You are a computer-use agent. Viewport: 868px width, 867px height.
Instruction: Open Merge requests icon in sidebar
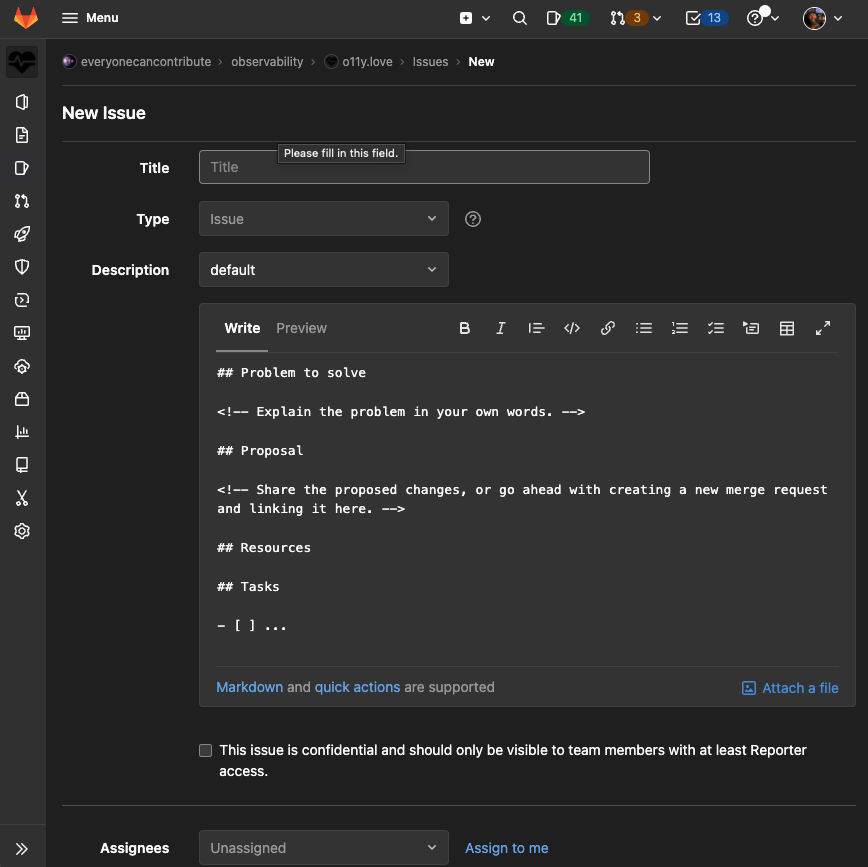[x=22, y=201]
